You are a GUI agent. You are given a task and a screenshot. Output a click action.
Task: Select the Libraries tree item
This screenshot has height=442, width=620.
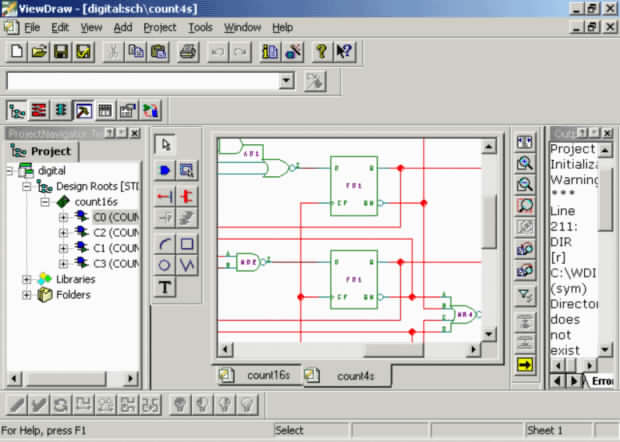point(76,280)
